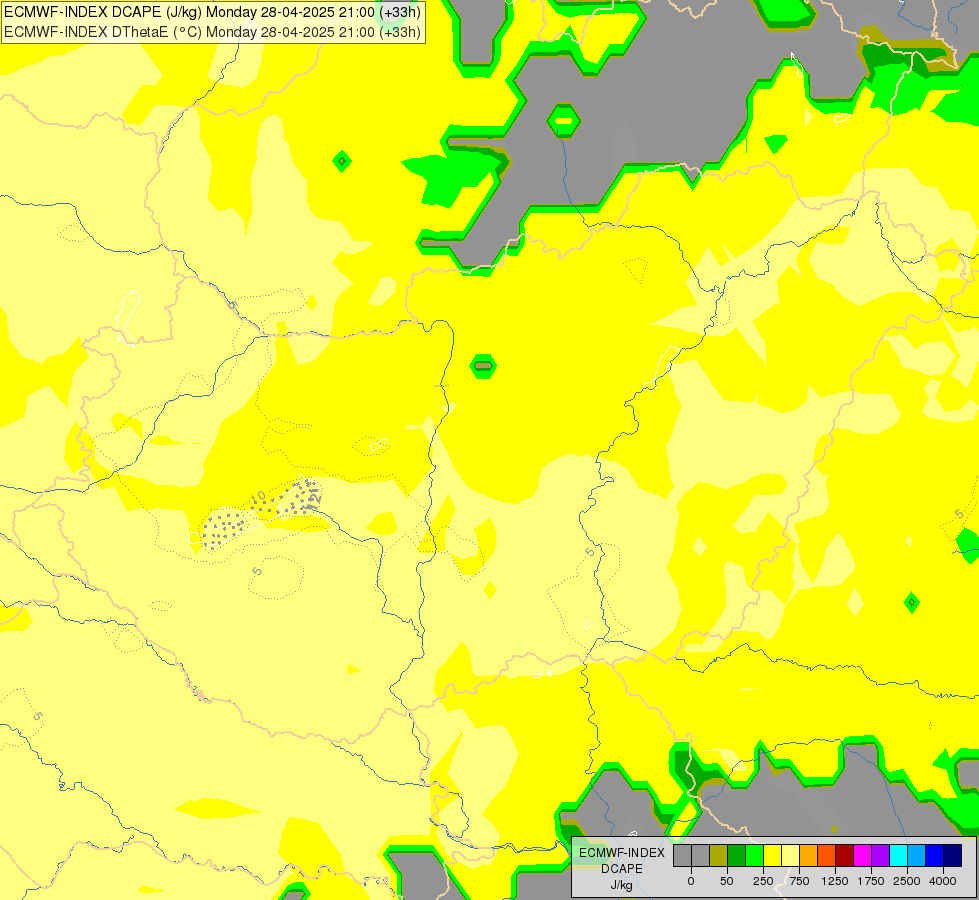This screenshot has width=979, height=900.
Task: Click the bright green legend swatch
Action: [755, 856]
